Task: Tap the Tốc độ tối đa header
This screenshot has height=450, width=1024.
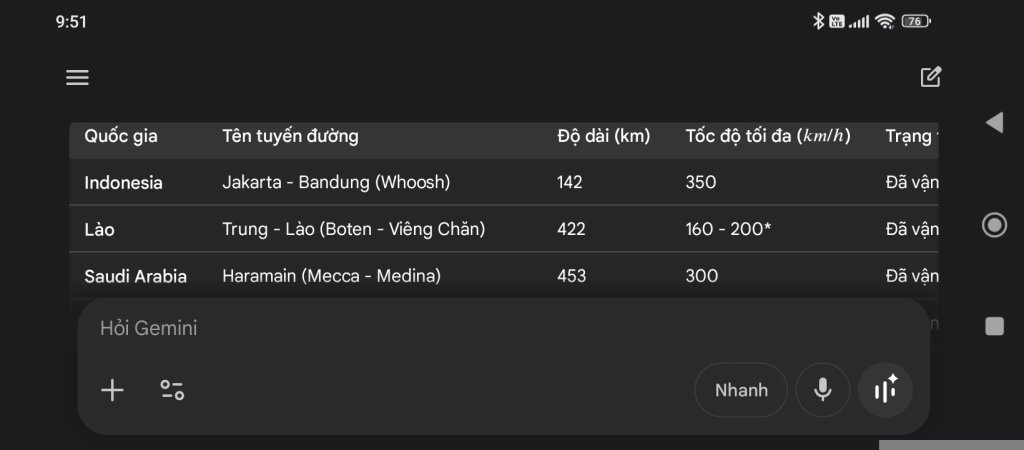Action: click(767, 136)
